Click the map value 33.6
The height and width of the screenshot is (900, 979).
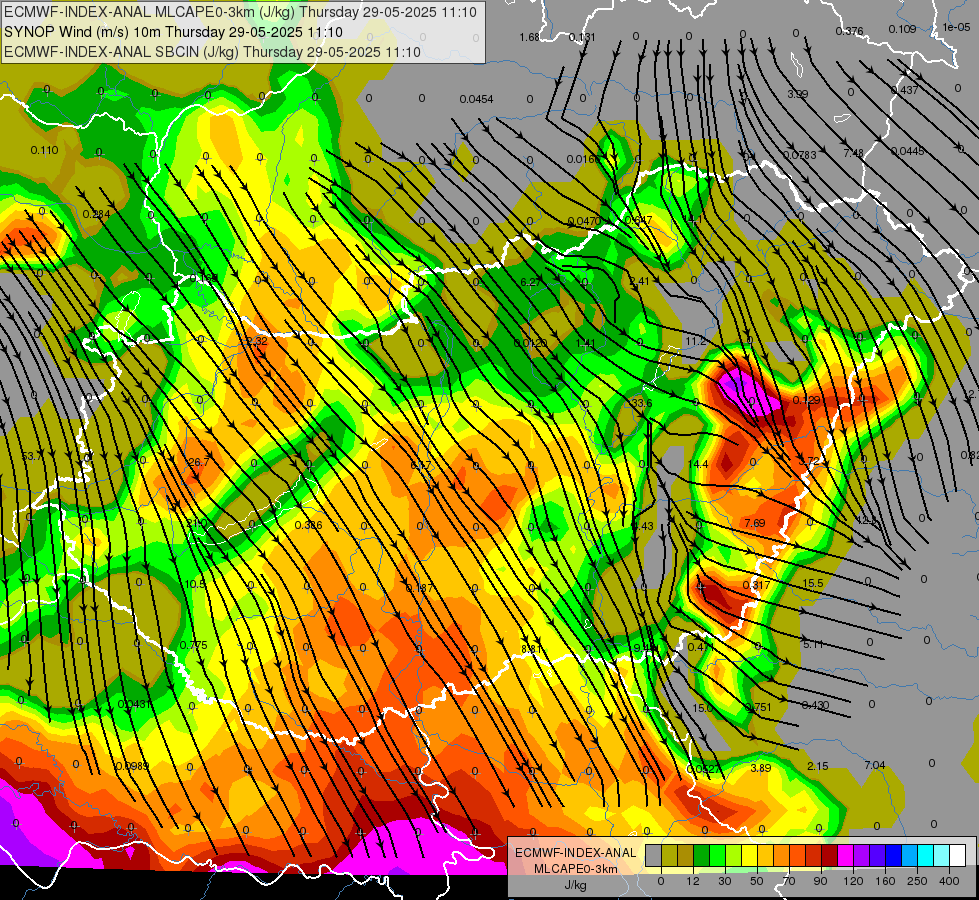pos(641,403)
